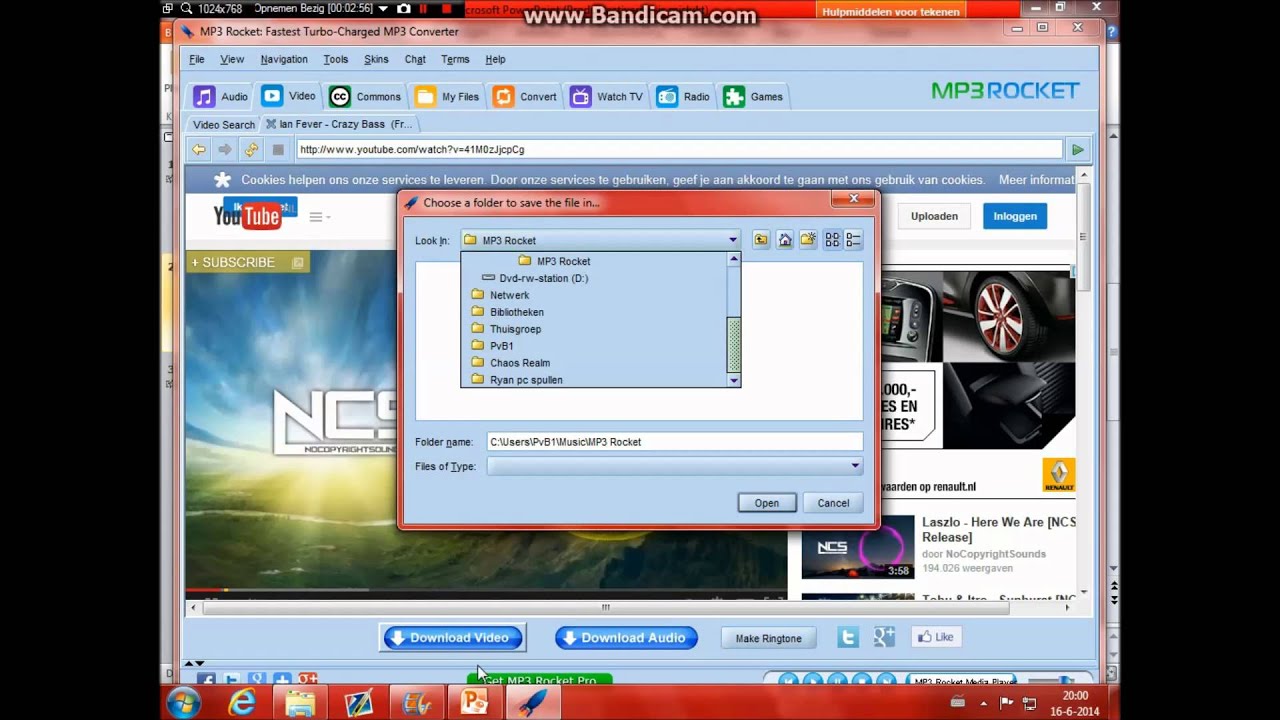Click the green Go arrow next to the URL
Viewport: 1280px width, 720px height.
point(1077,150)
